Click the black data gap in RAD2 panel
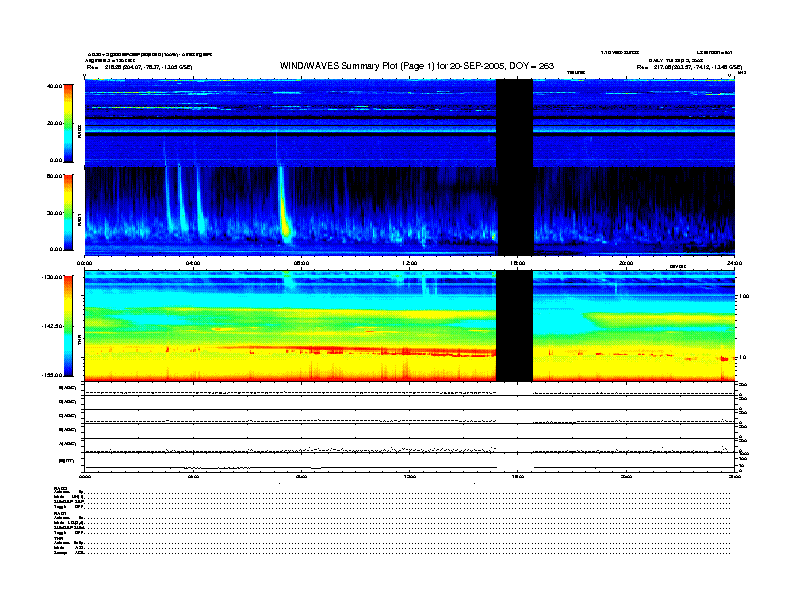Image resolution: width=792 pixels, height=612 pixels. point(515,123)
